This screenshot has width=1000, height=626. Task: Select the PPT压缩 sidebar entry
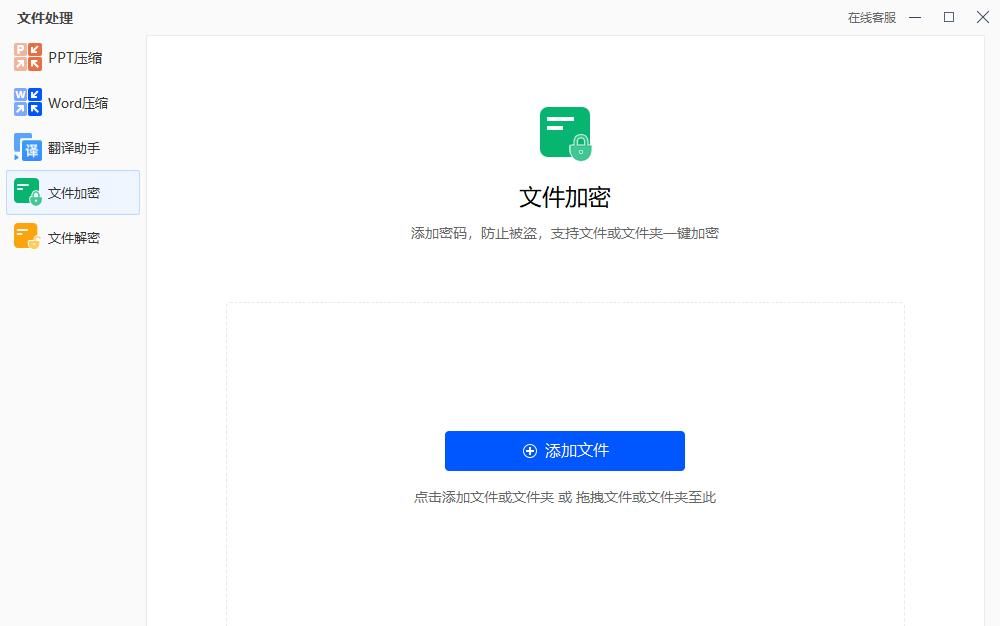tap(73, 57)
